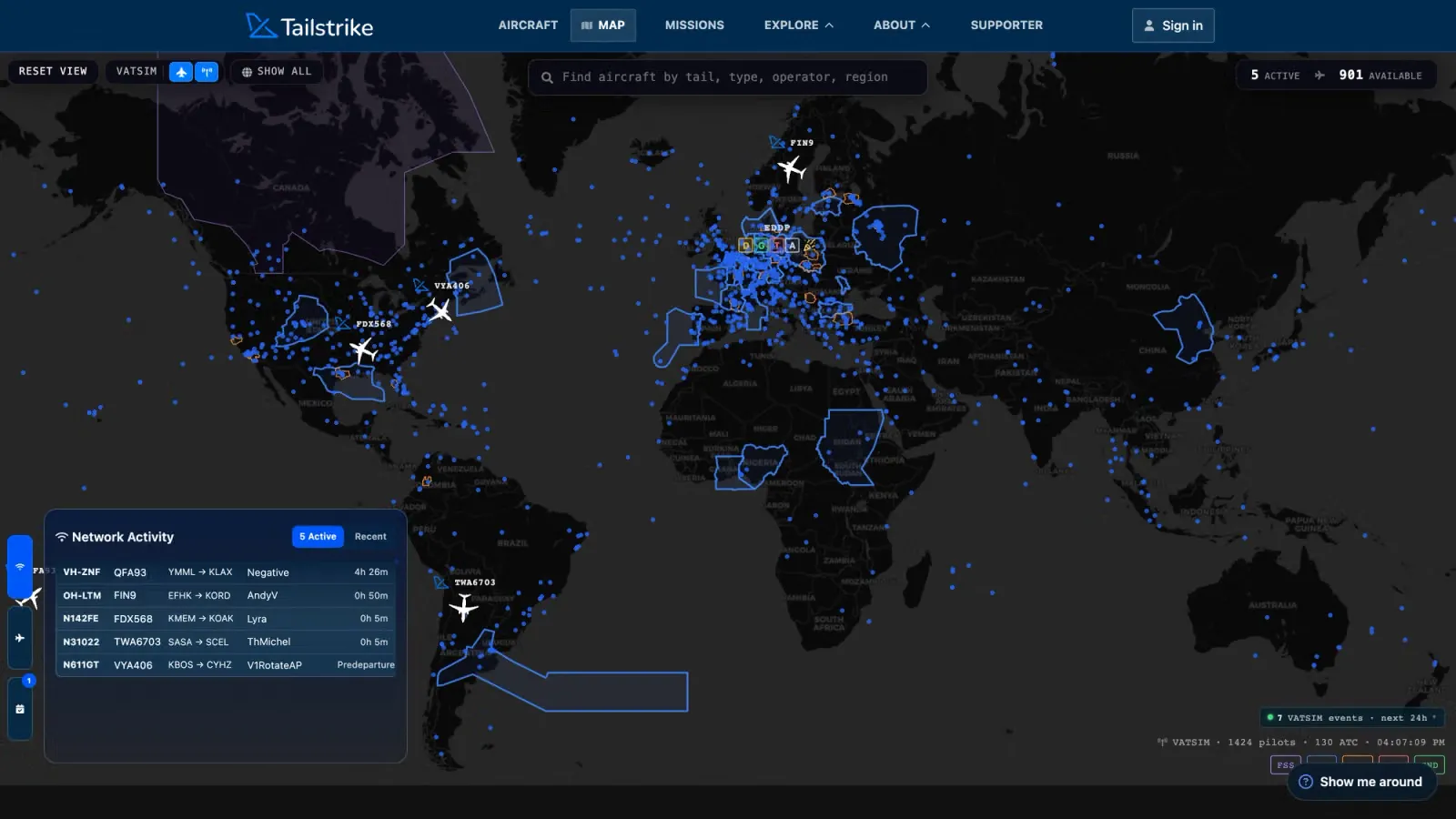Screen dimensions: 1456x819
Task: Switch to Recent tab
Action: pos(370,537)
